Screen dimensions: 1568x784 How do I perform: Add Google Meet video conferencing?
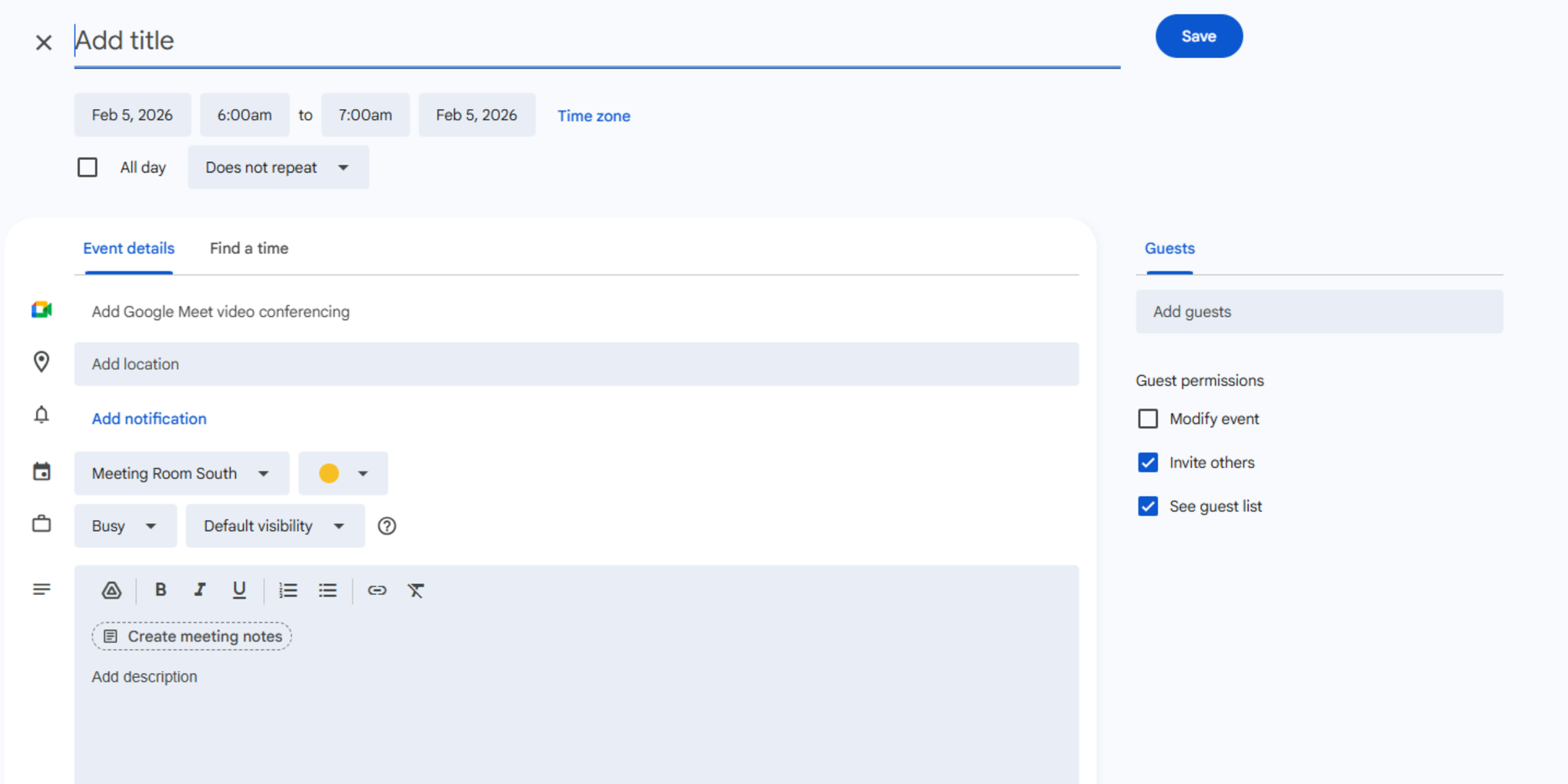point(220,312)
